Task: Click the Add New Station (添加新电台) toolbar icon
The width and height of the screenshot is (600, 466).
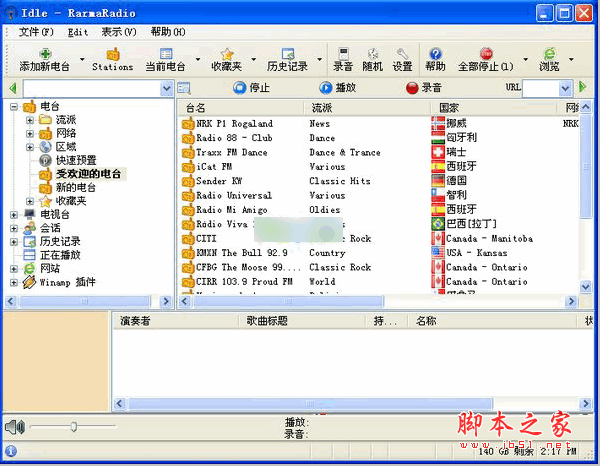Action: (45, 54)
